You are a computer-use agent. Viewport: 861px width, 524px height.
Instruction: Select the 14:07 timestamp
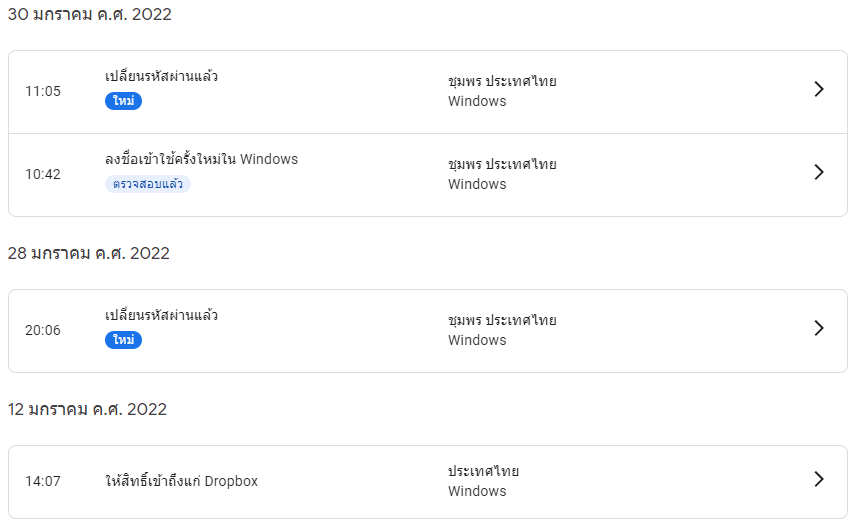tap(43, 481)
